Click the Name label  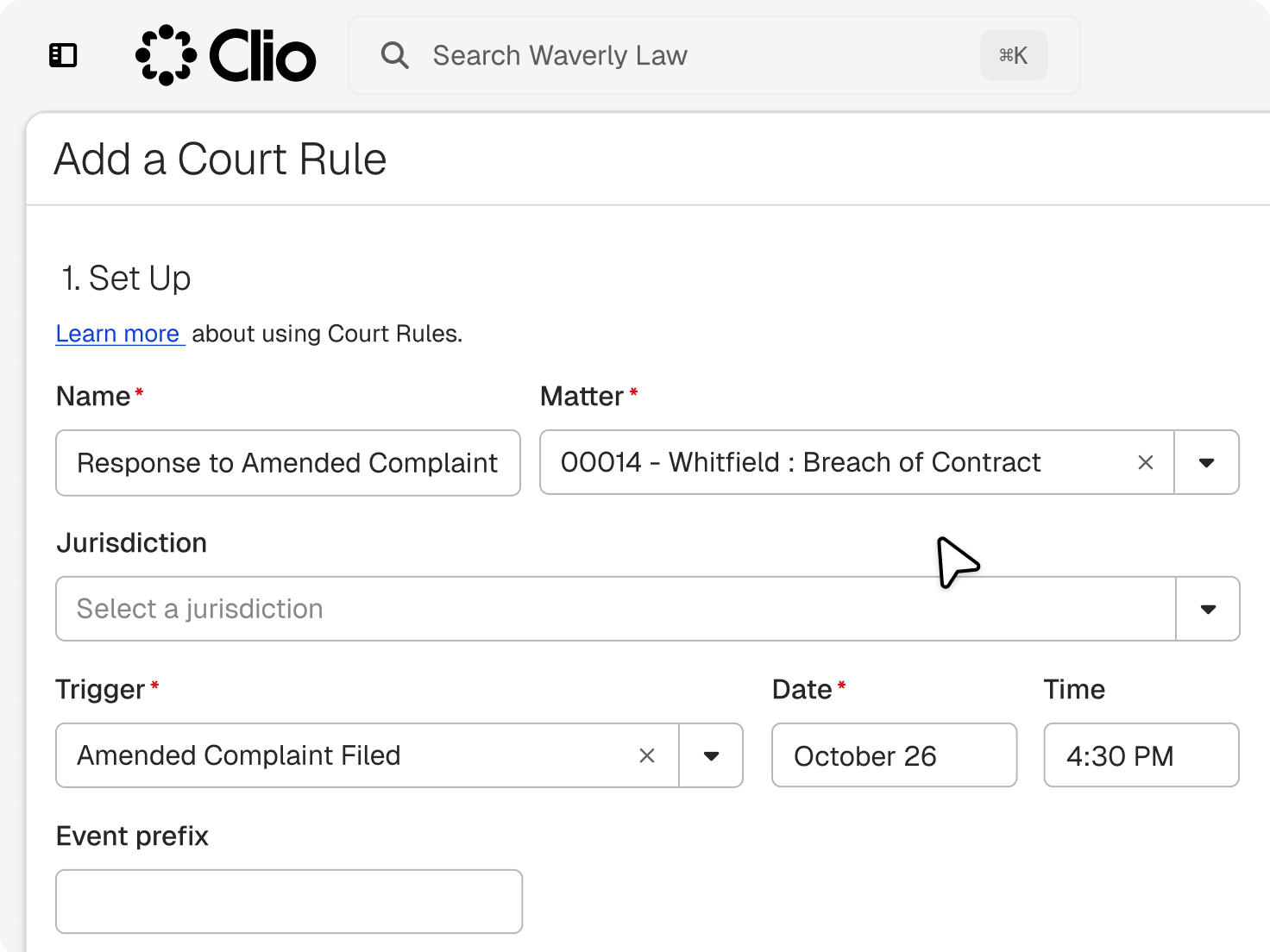click(93, 397)
